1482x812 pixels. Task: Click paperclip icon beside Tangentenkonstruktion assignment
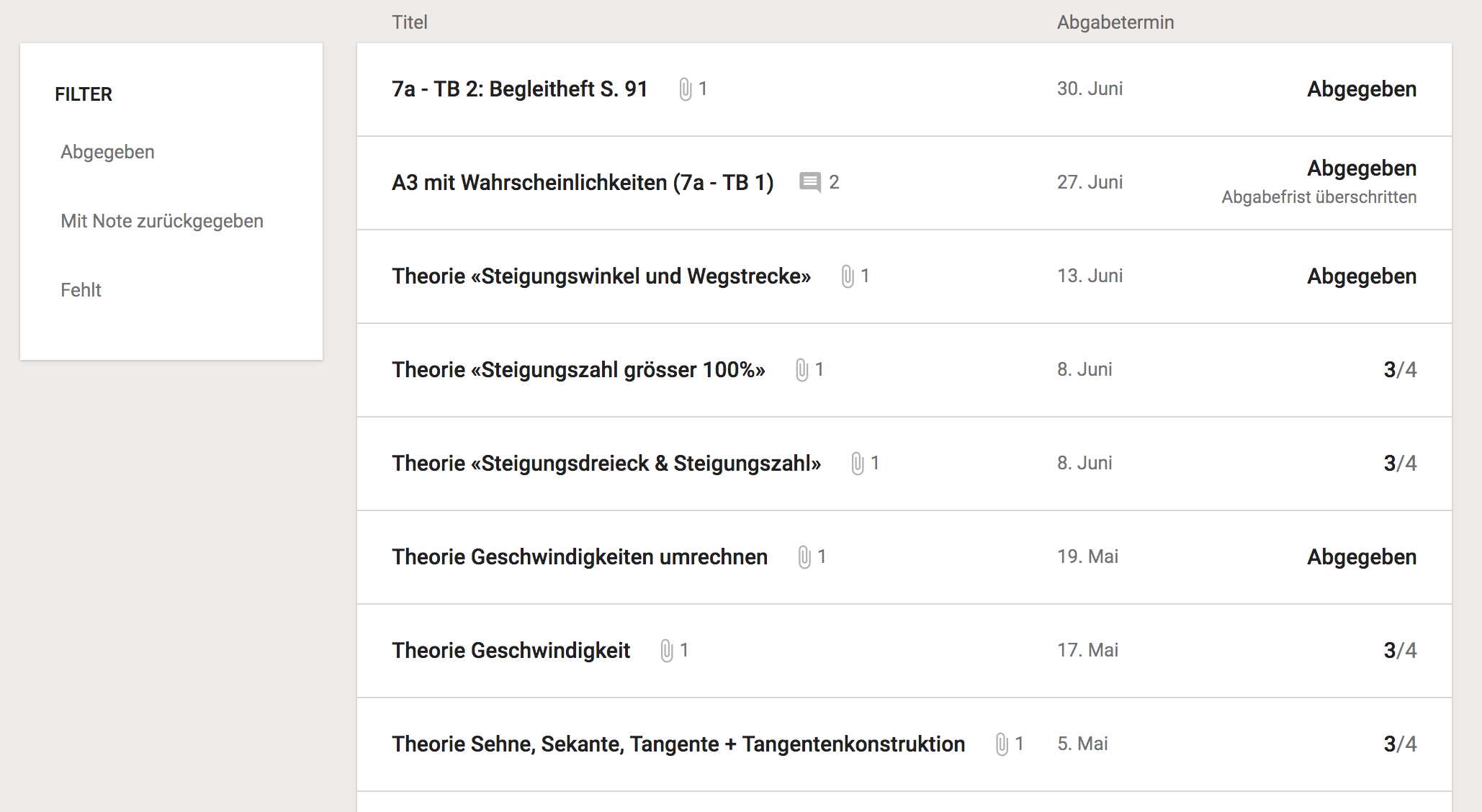pos(1002,744)
